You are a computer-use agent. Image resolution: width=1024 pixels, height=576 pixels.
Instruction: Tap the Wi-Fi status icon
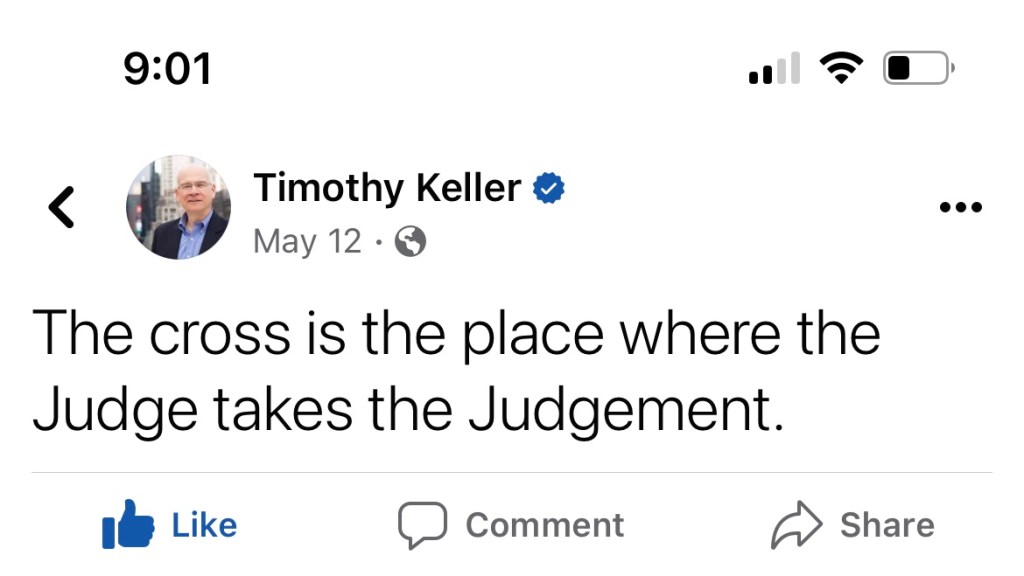[841, 69]
